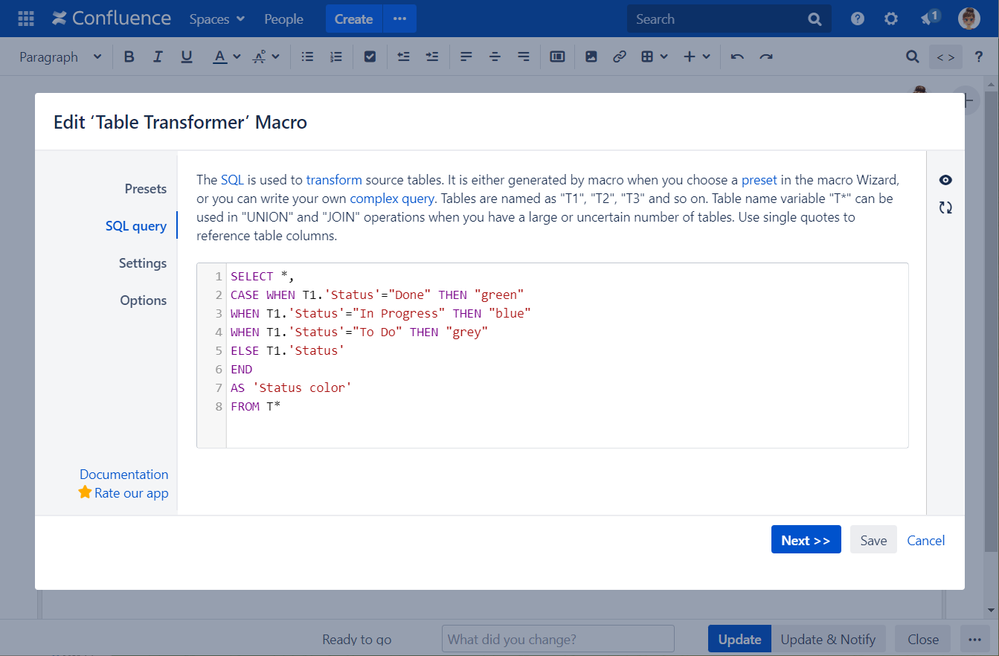Click the insert link icon

(619, 57)
